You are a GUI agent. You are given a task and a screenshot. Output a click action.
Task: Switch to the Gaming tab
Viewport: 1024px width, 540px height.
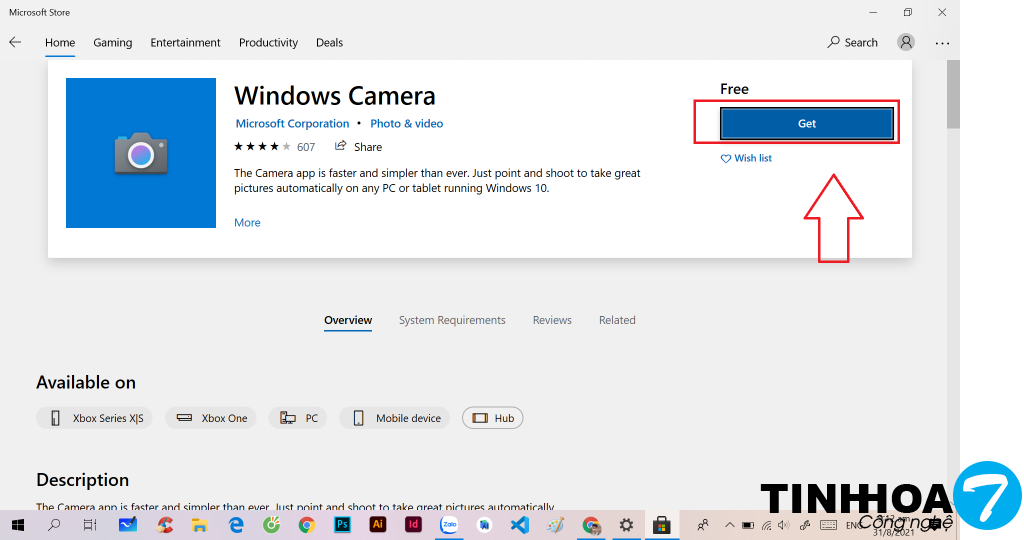tap(113, 43)
